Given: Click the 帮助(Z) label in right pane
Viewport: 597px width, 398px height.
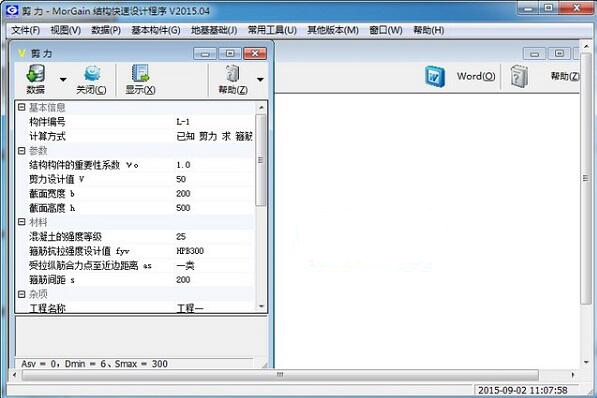Looking at the screenshot, I should (565, 76).
